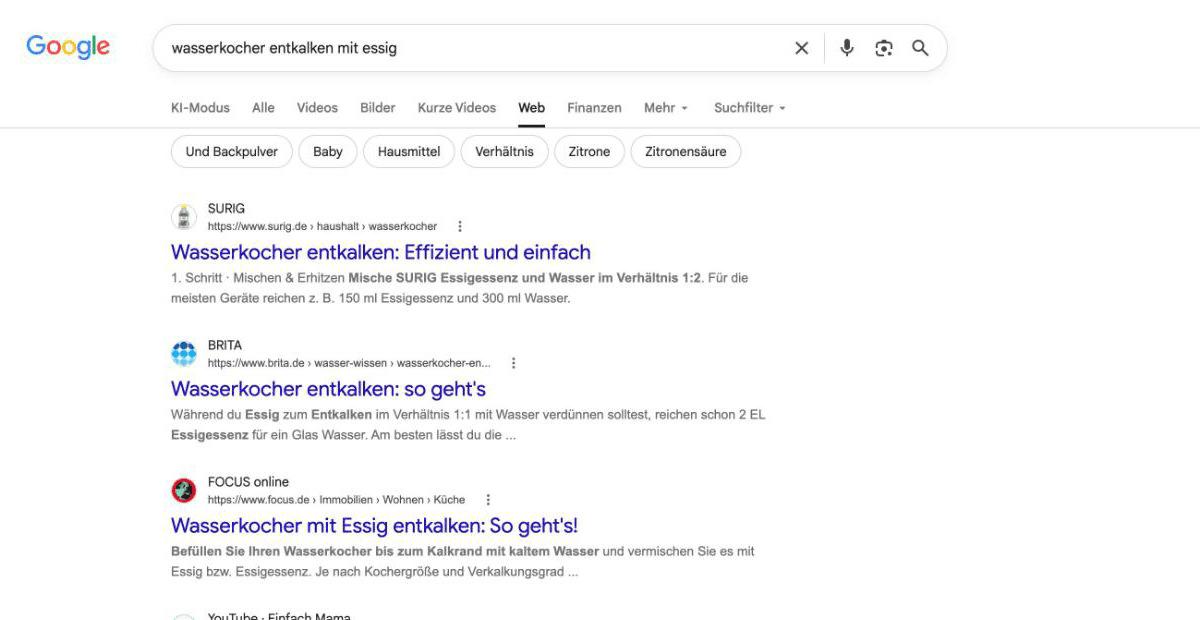Open 'Wasserkocher mit Essig entkalken: So geht's!' result
Viewport: 1200px width, 620px height.
pos(374,526)
